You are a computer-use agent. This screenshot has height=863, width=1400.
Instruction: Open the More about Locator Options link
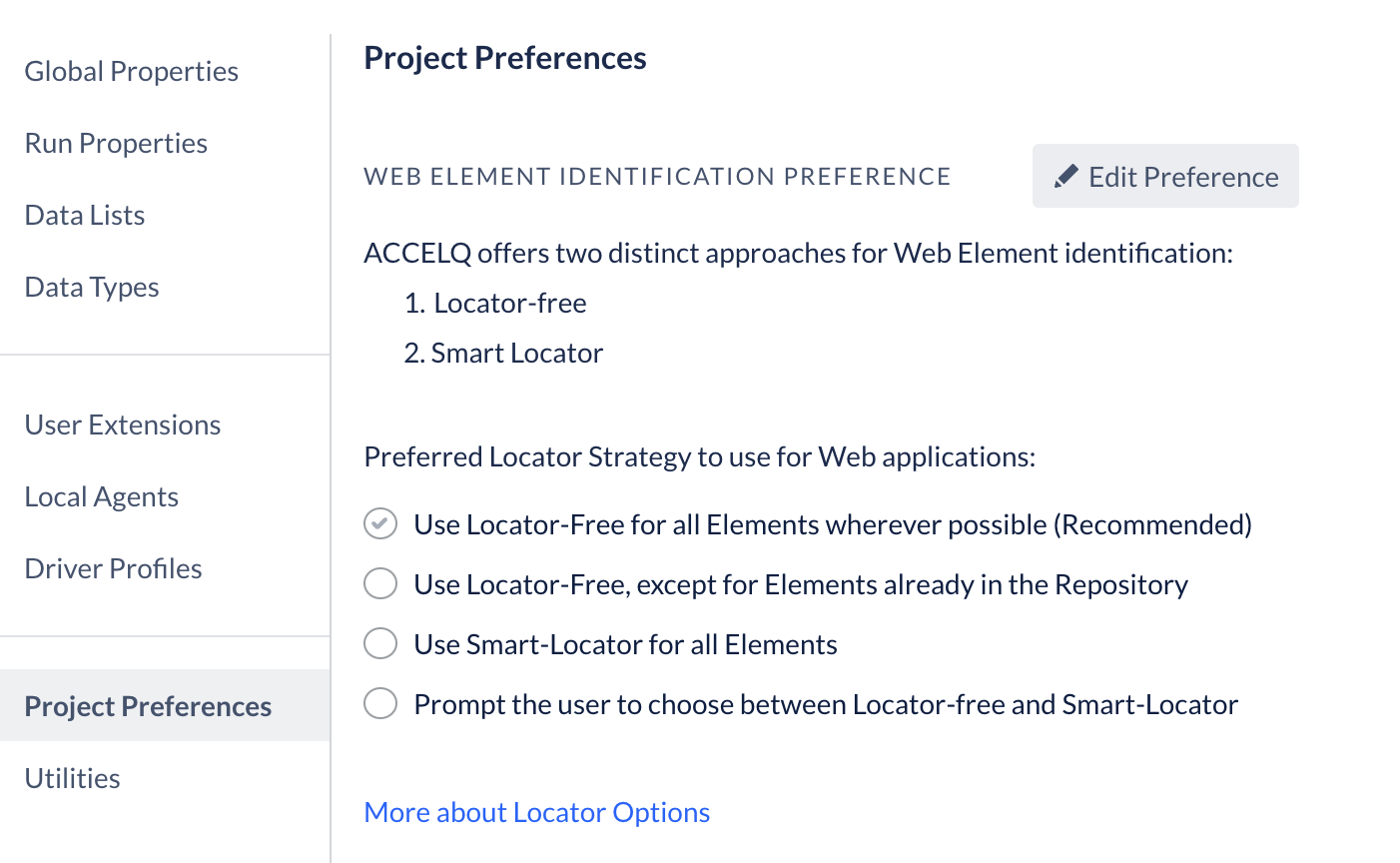(x=537, y=812)
